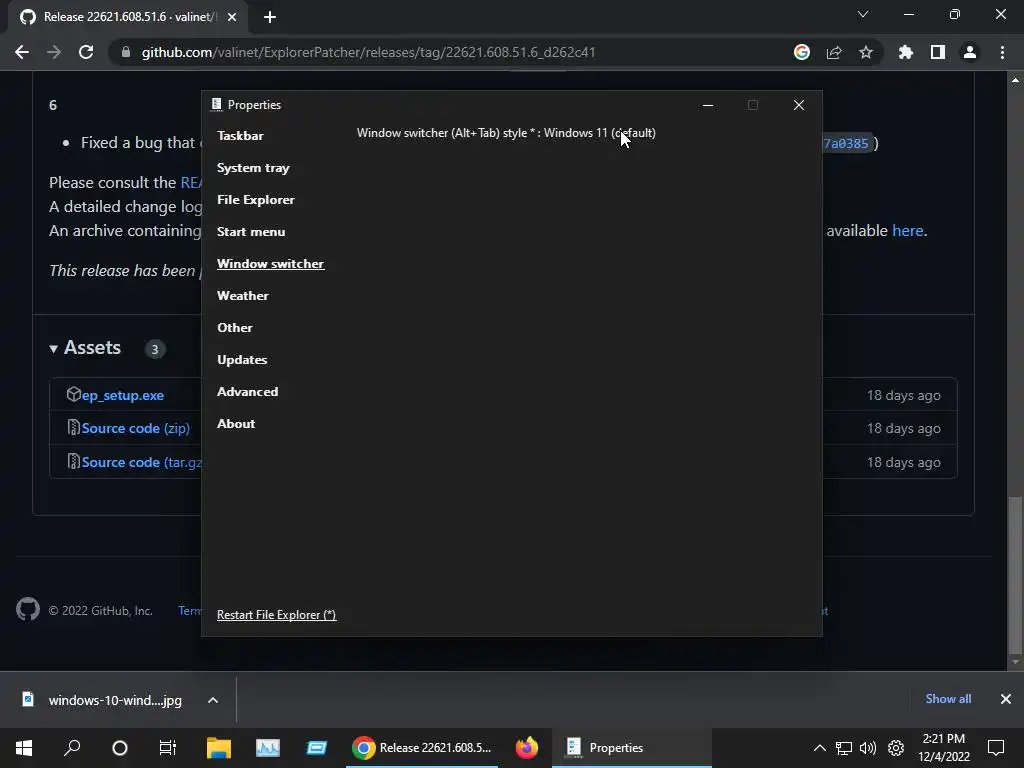Screen dimensions: 1024x768
Task: Open a new Chrome tab
Action: pos(270,17)
